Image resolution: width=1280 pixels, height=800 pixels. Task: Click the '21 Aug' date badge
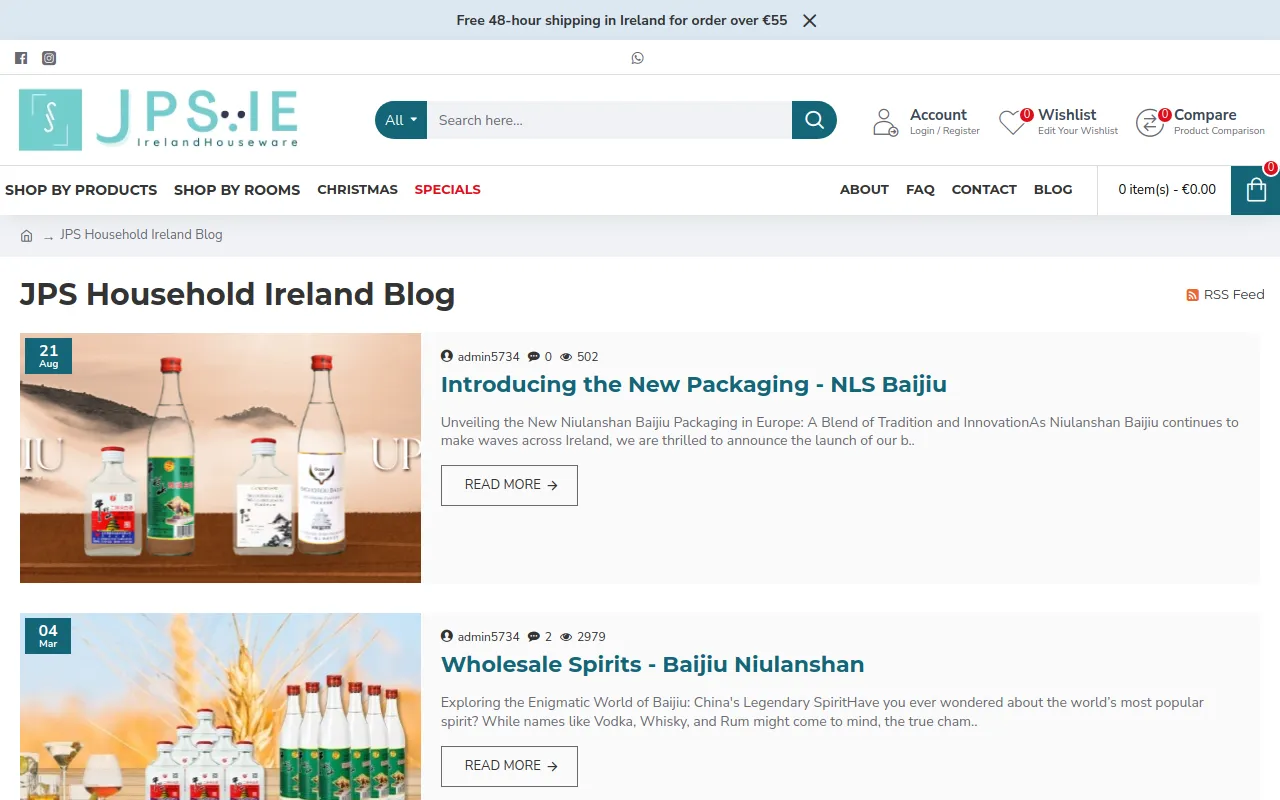click(x=48, y=356)
